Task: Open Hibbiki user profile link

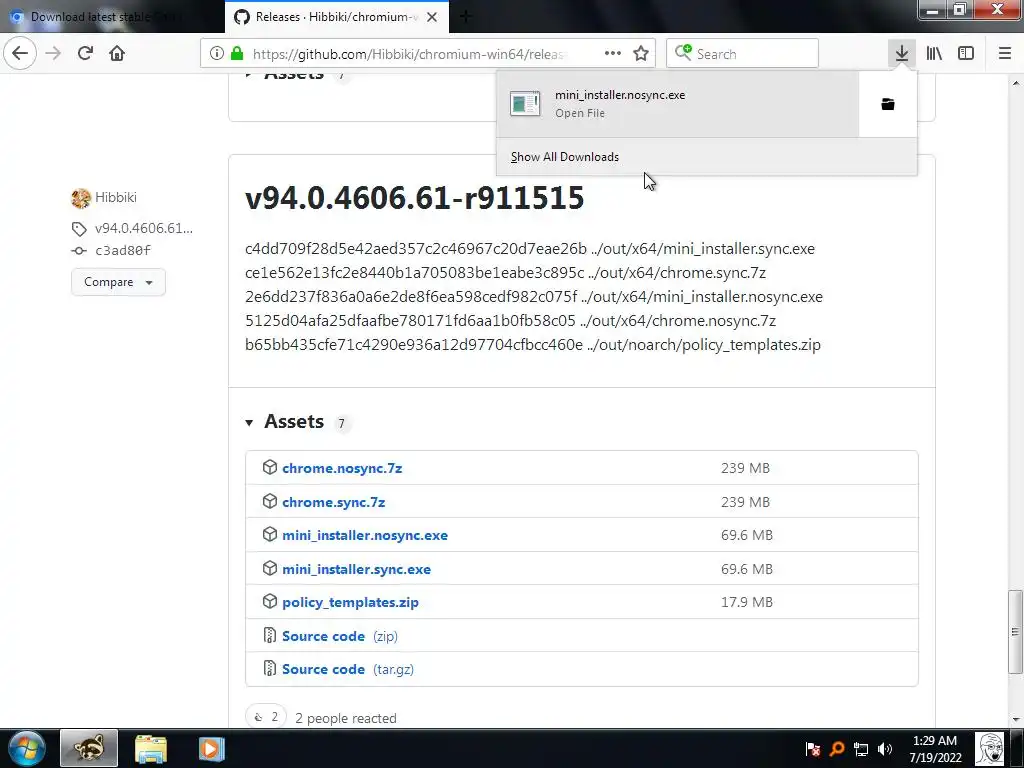Action: tap(116, 197)
